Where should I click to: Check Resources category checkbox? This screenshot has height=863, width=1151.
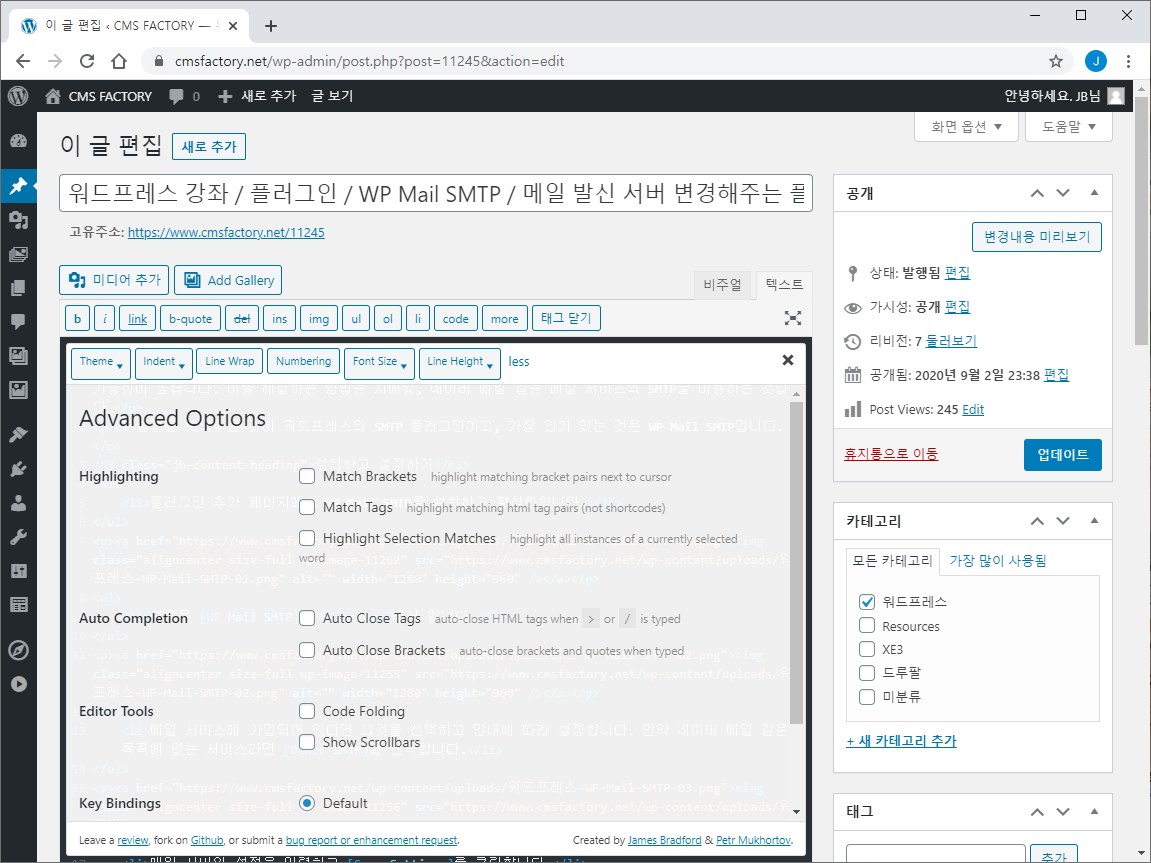[x=867, y=625]
